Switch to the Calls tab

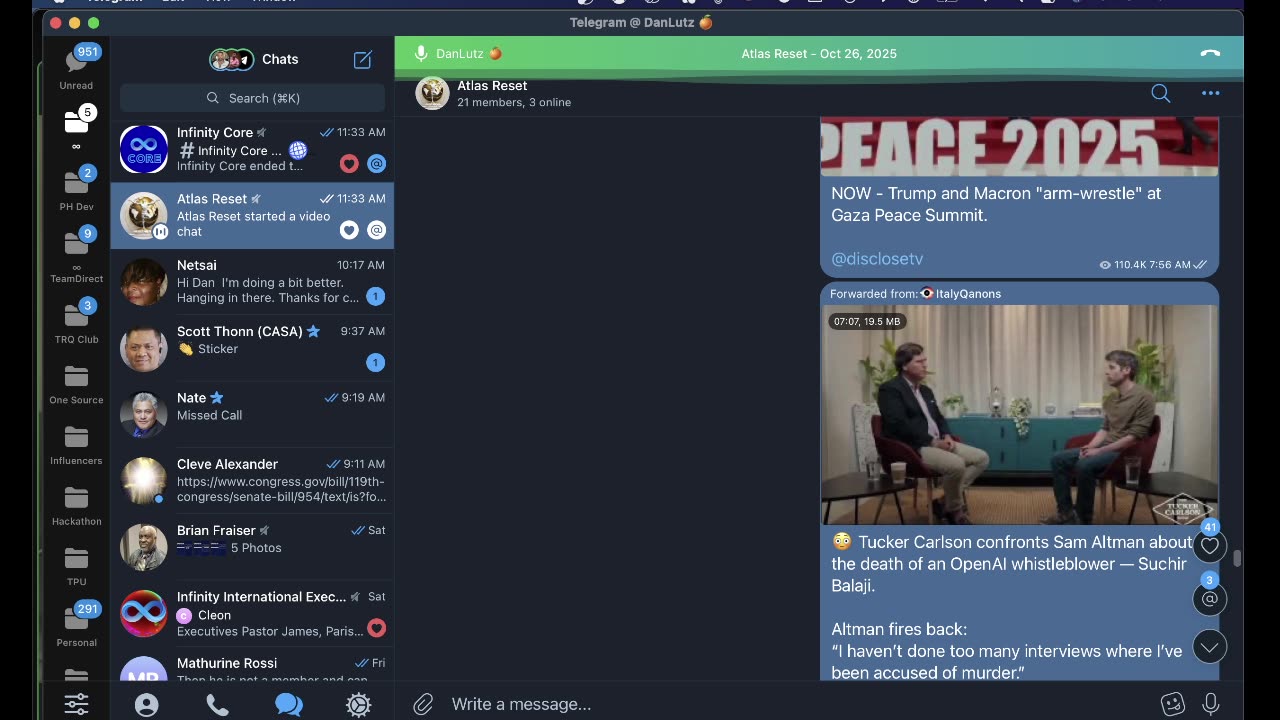(x=217, y=705)
